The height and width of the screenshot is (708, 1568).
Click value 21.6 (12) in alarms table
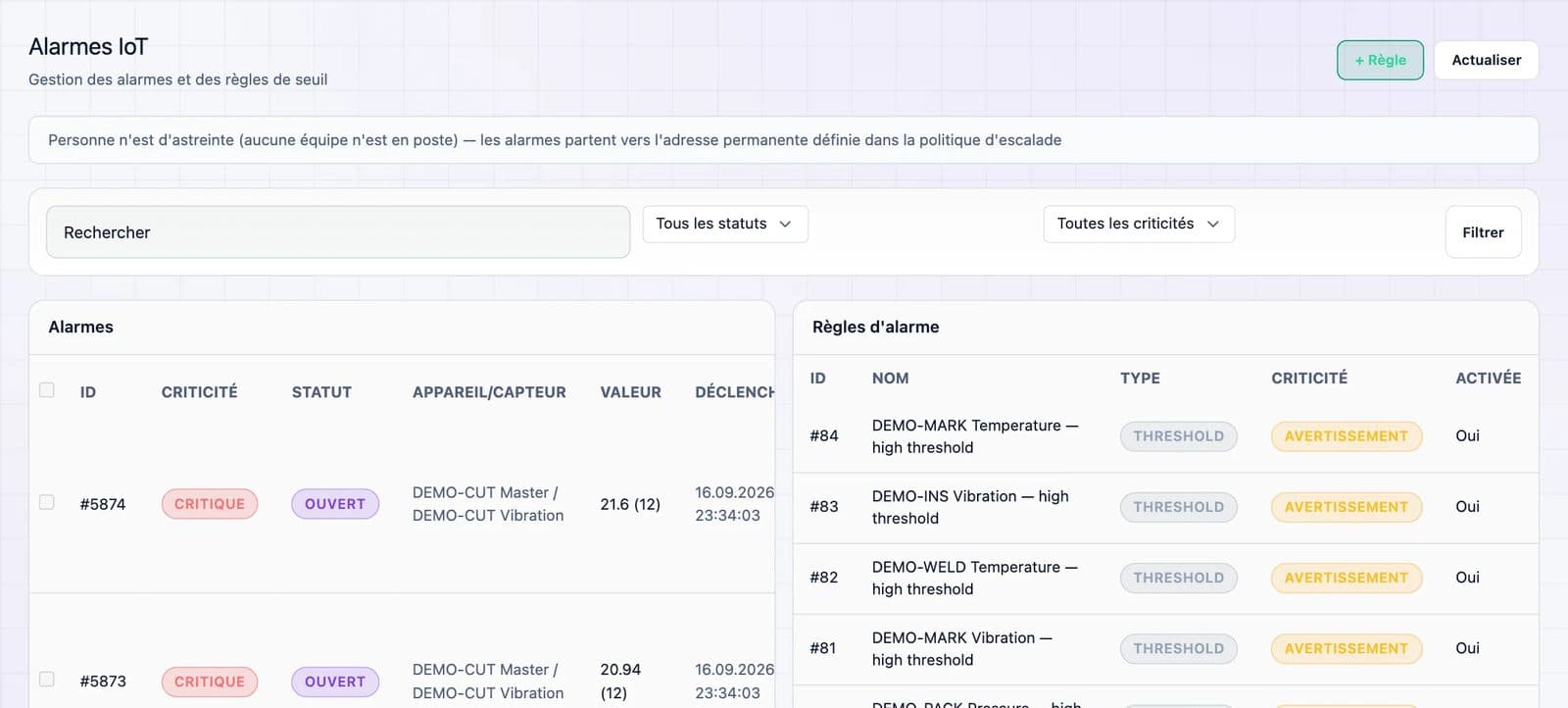[x=630, y=504]
